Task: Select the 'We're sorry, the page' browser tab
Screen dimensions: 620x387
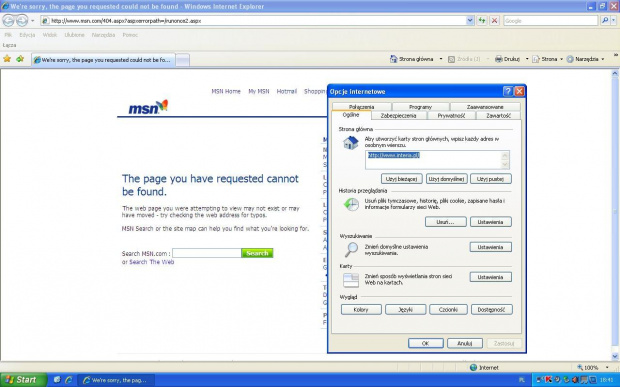Action: [103, 60]
